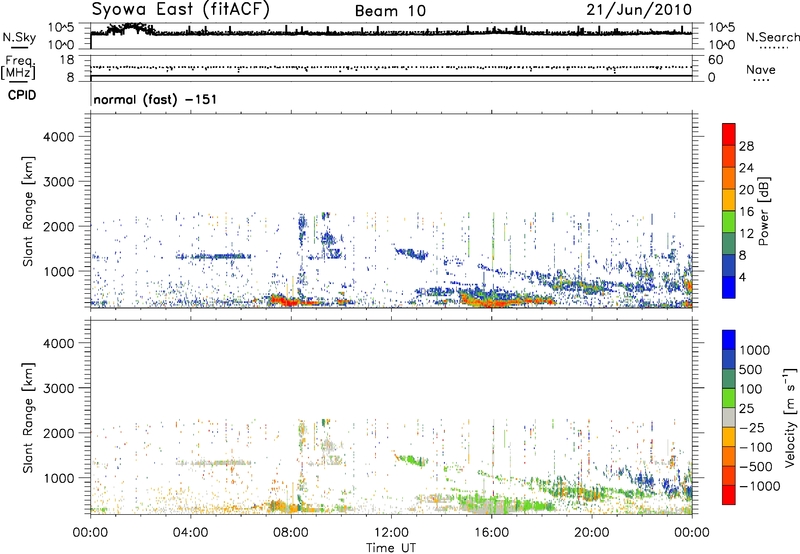Click 'Slant Range [km]' label of velocity panel
Screen dimensions: 800x554
click(x=28, y=418)
